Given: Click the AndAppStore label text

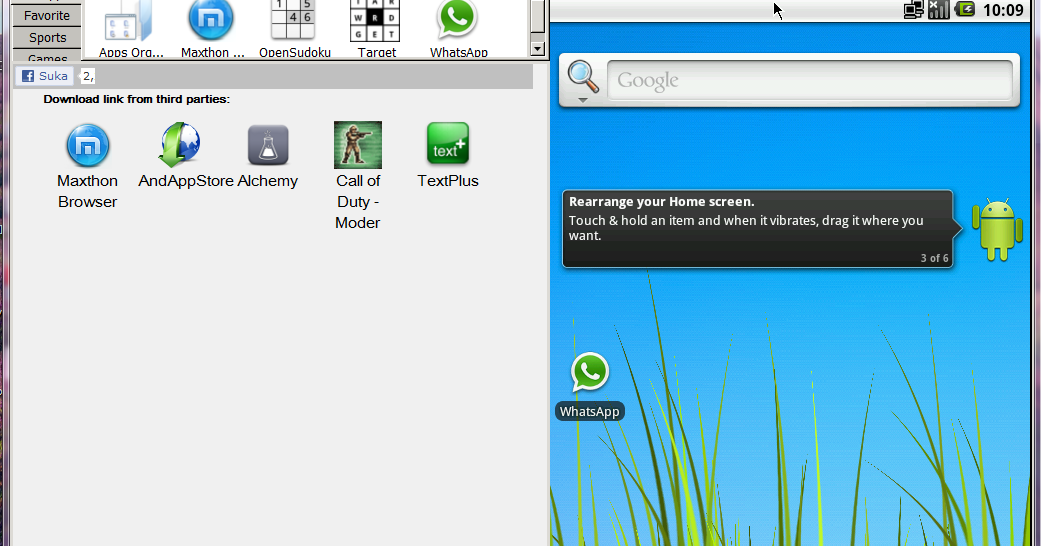Looking at the screenshot, I should click(186, 181).
